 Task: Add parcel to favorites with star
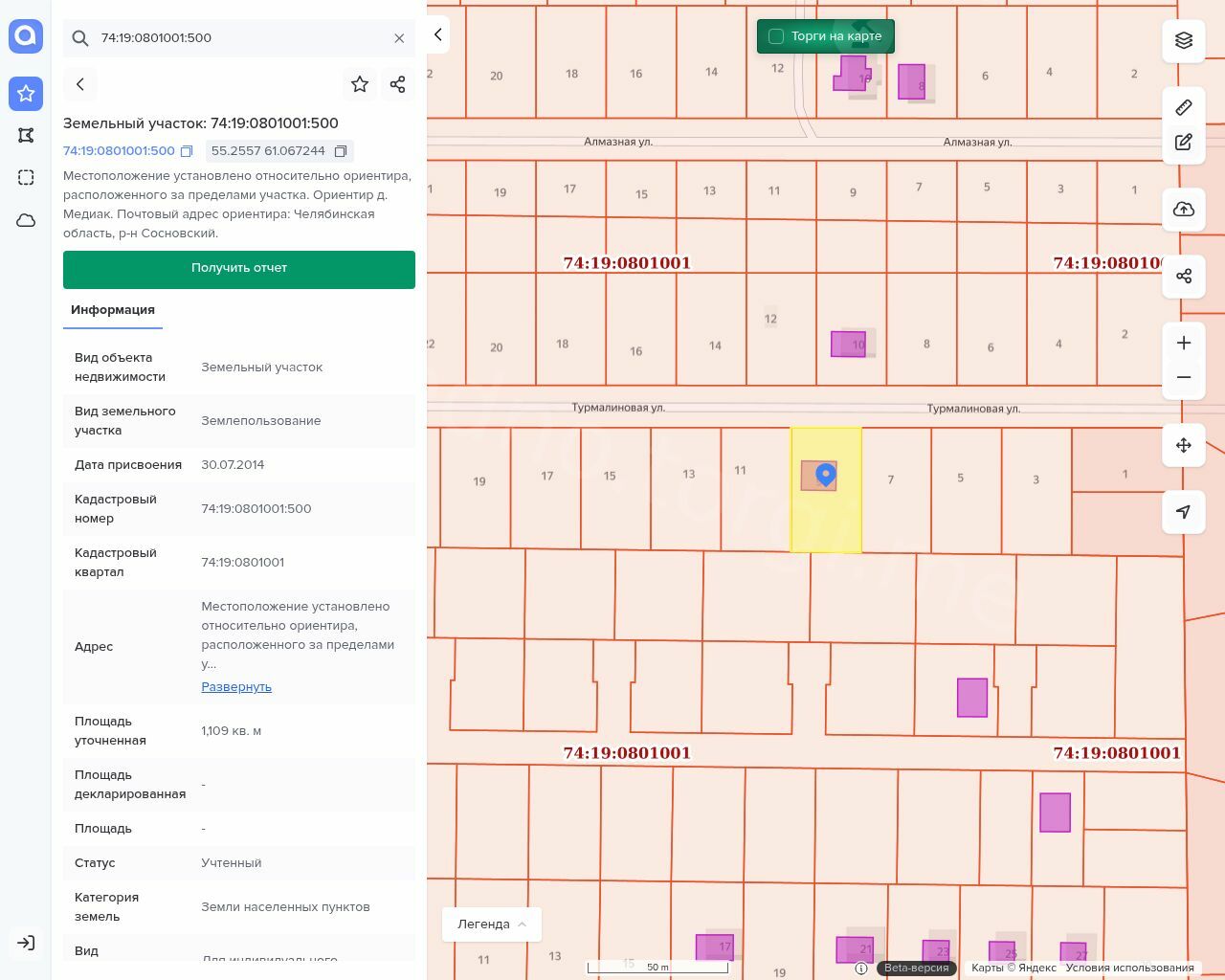pos(360,84)
